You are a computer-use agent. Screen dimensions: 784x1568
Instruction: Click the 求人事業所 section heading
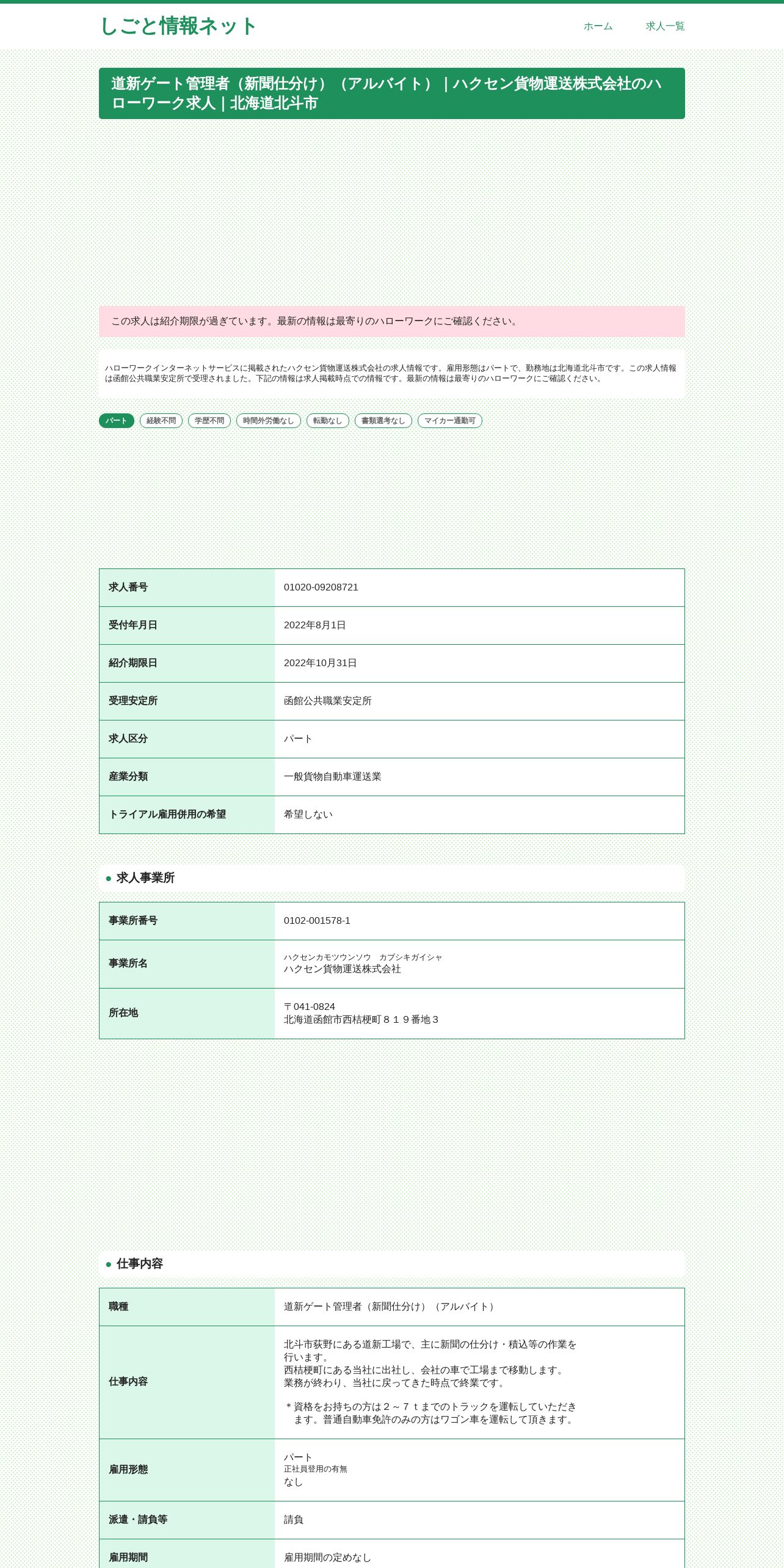point(392,878)
